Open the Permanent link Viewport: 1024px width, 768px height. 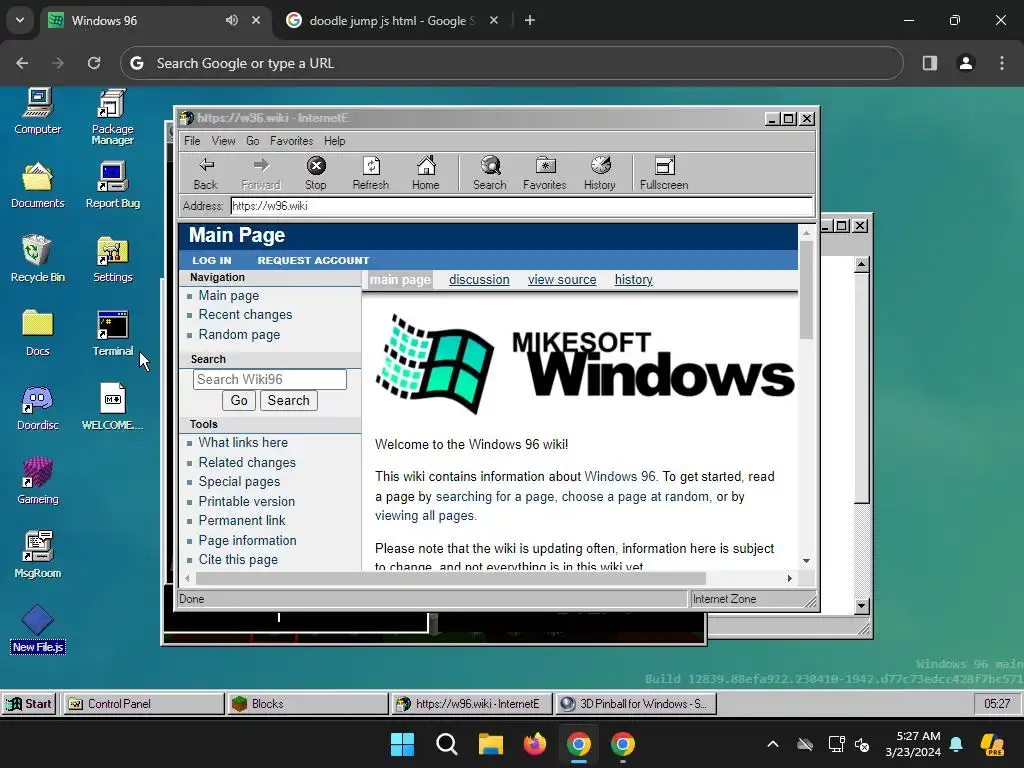242,520
